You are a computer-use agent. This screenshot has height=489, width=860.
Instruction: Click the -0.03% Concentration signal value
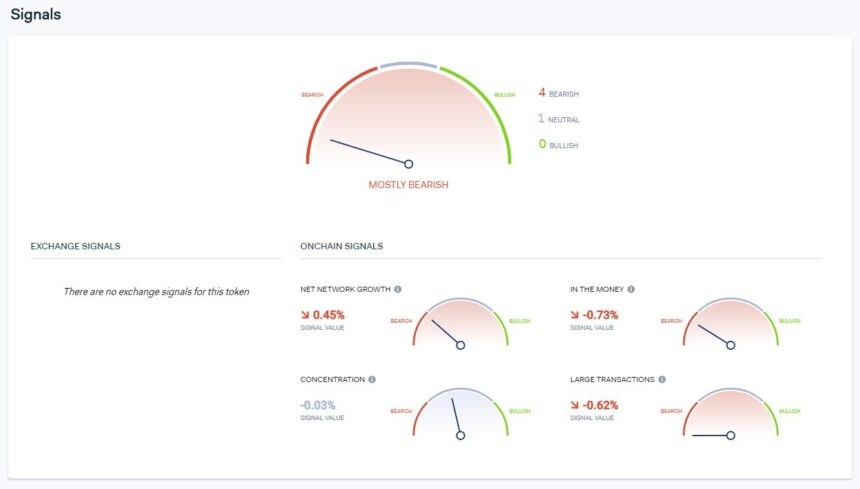[x=318, y=405]
